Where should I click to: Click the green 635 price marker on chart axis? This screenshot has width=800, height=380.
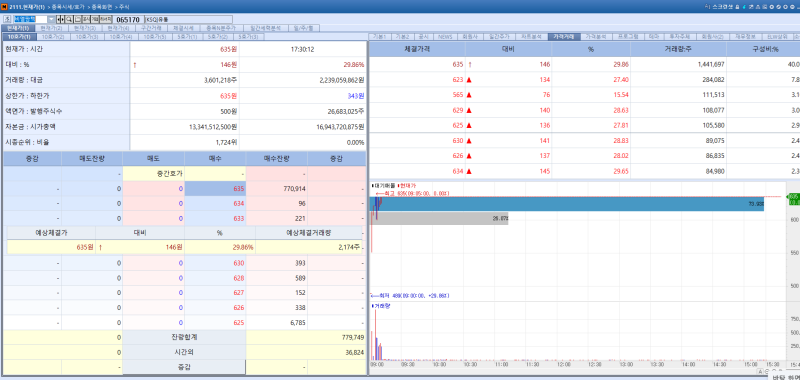tap(793, 199)
